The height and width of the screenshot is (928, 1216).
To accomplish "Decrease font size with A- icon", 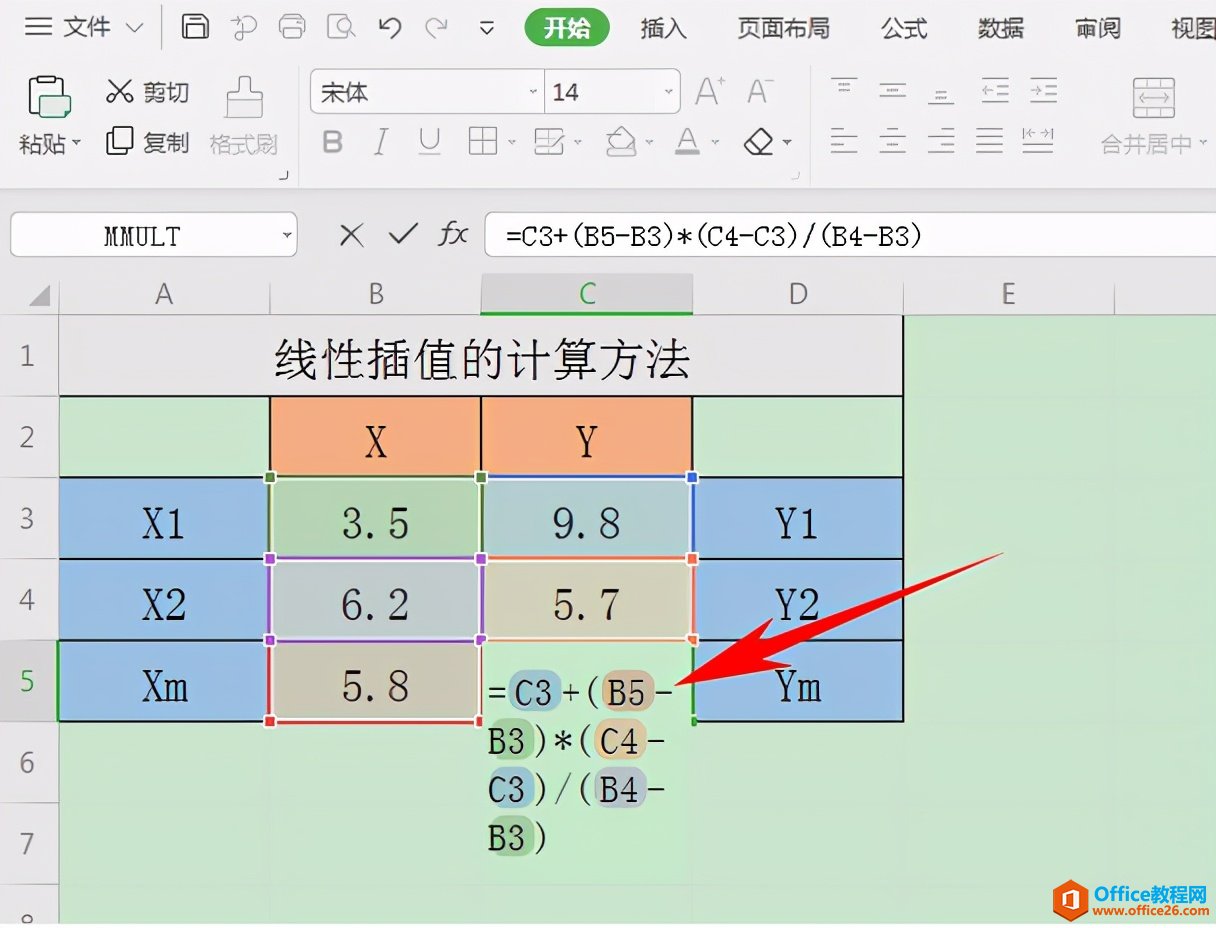I will click(x=760, y=92).
